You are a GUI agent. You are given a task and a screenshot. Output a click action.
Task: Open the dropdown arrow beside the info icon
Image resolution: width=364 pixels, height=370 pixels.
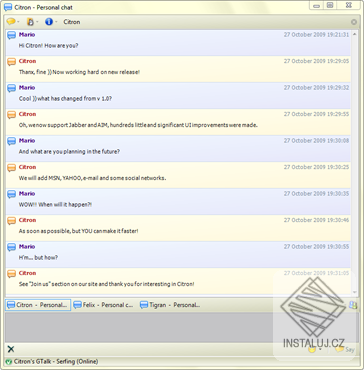click(56, 22)
